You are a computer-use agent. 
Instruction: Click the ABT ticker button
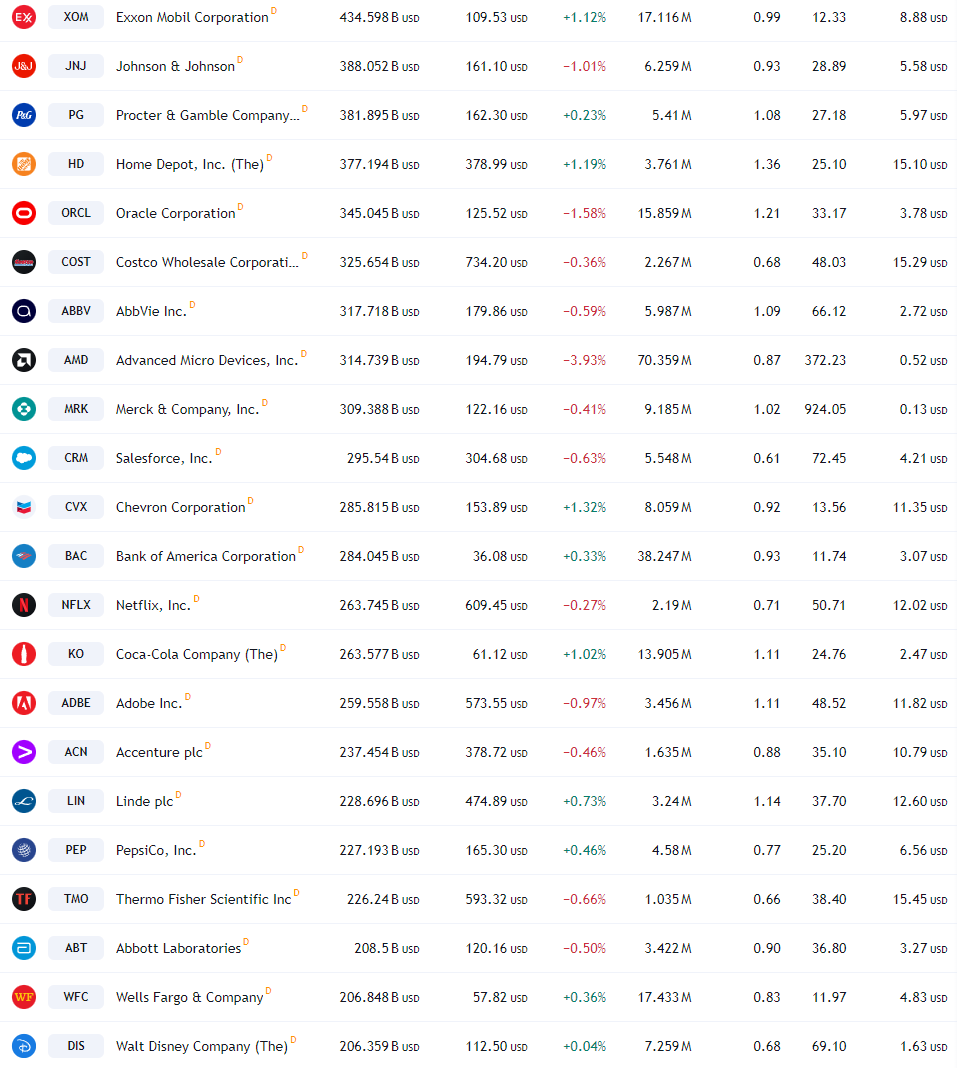click(76, 948)
